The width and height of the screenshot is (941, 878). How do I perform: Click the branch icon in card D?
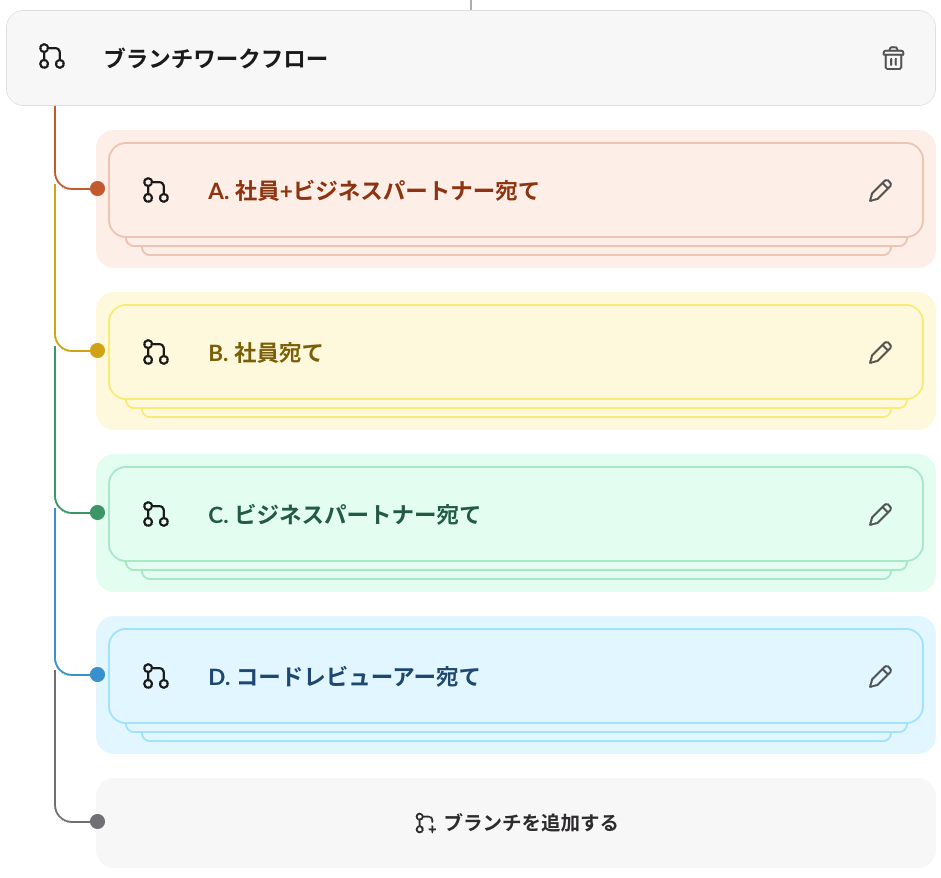[155, 676]
